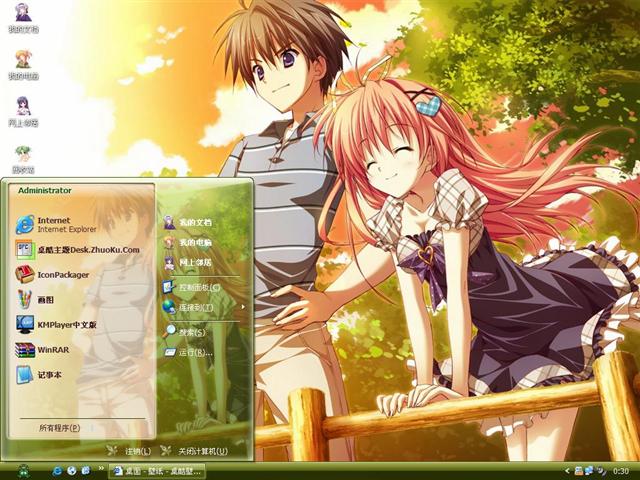Open 画图 paint program in Start menu
This screenshot has width=640, height=480.
pos(35,300)
